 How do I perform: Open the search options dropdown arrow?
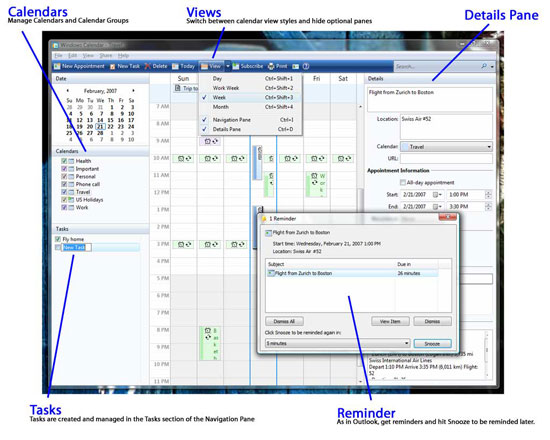(x=492, y=66)
